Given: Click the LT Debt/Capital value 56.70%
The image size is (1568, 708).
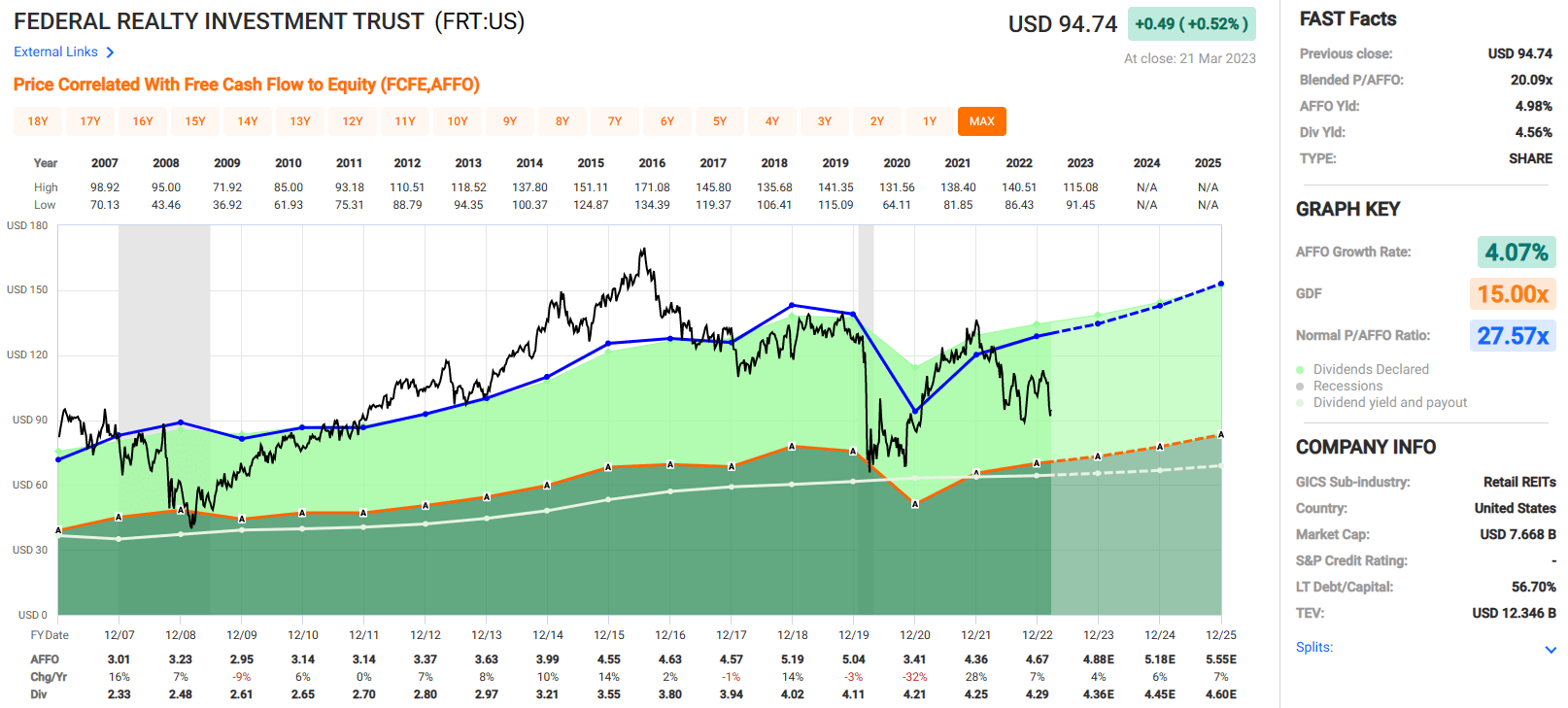Looking at the screenshot, I should (1533, 587).
